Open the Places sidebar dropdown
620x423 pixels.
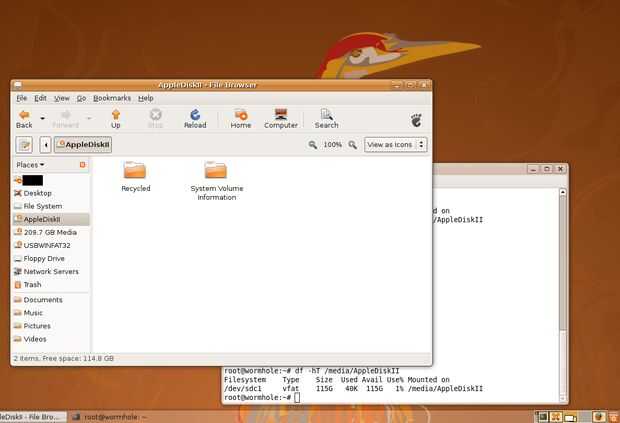30,165
